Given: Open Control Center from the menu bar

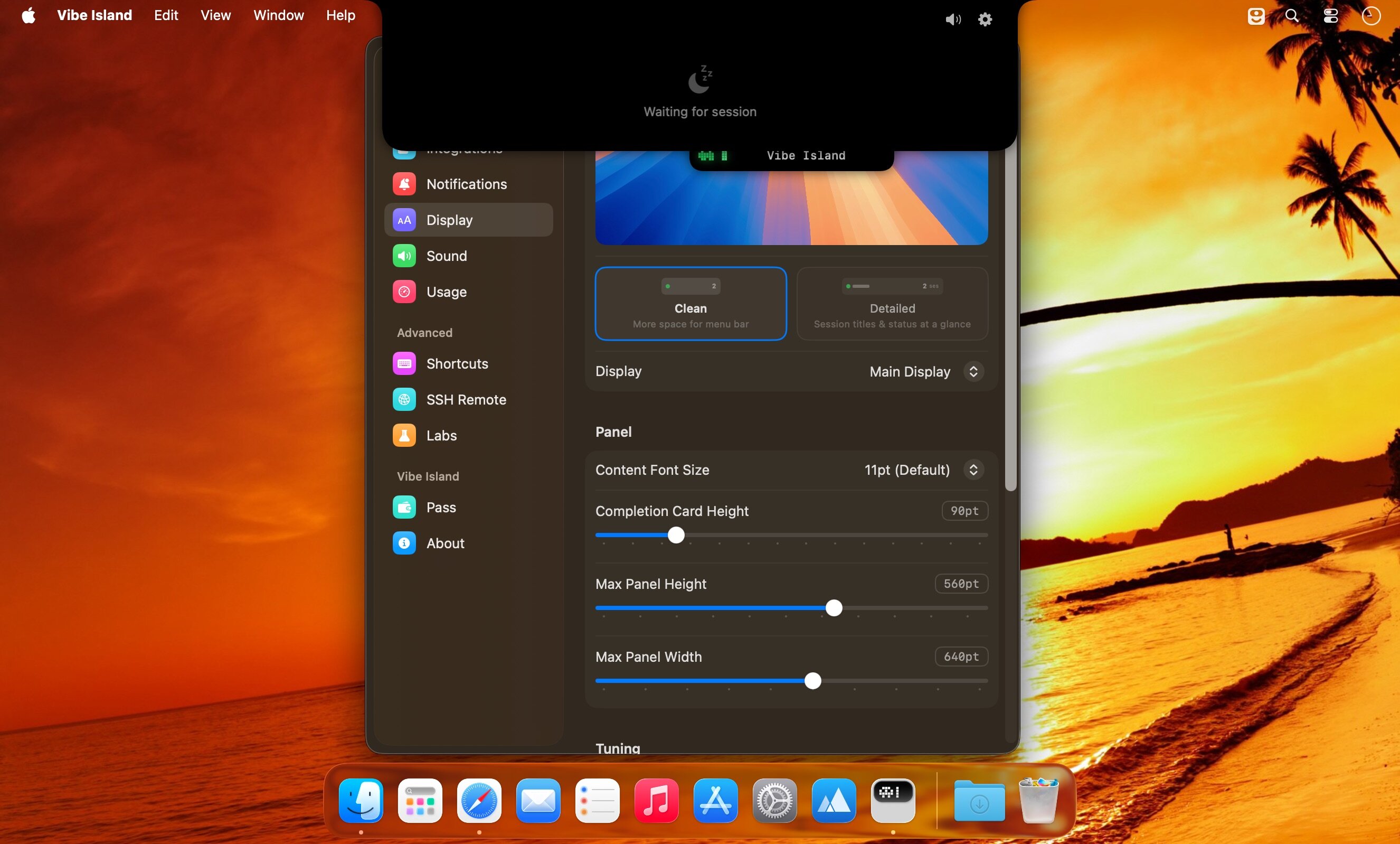Looking at the screenshot, I should [1331, 15].
